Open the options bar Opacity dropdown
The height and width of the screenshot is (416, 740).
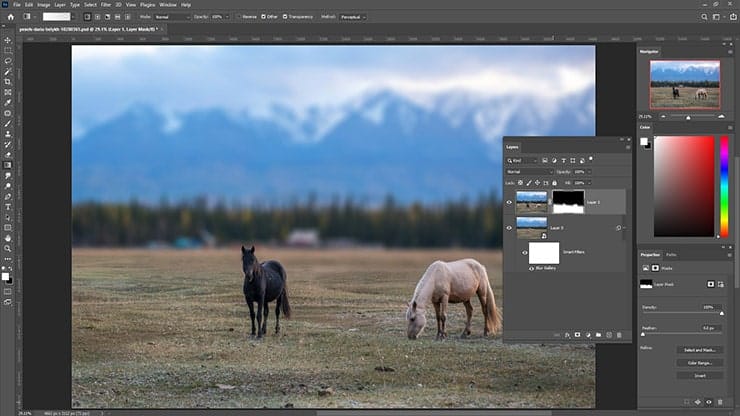click(227, 17)
